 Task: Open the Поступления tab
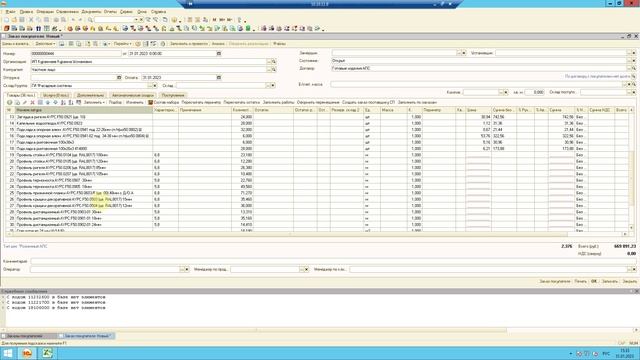point(173,95)
